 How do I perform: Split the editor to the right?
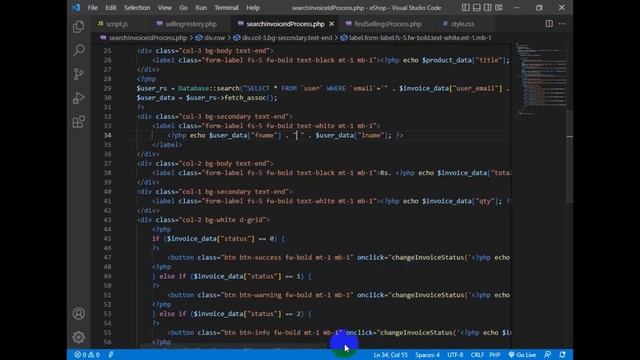549,24
